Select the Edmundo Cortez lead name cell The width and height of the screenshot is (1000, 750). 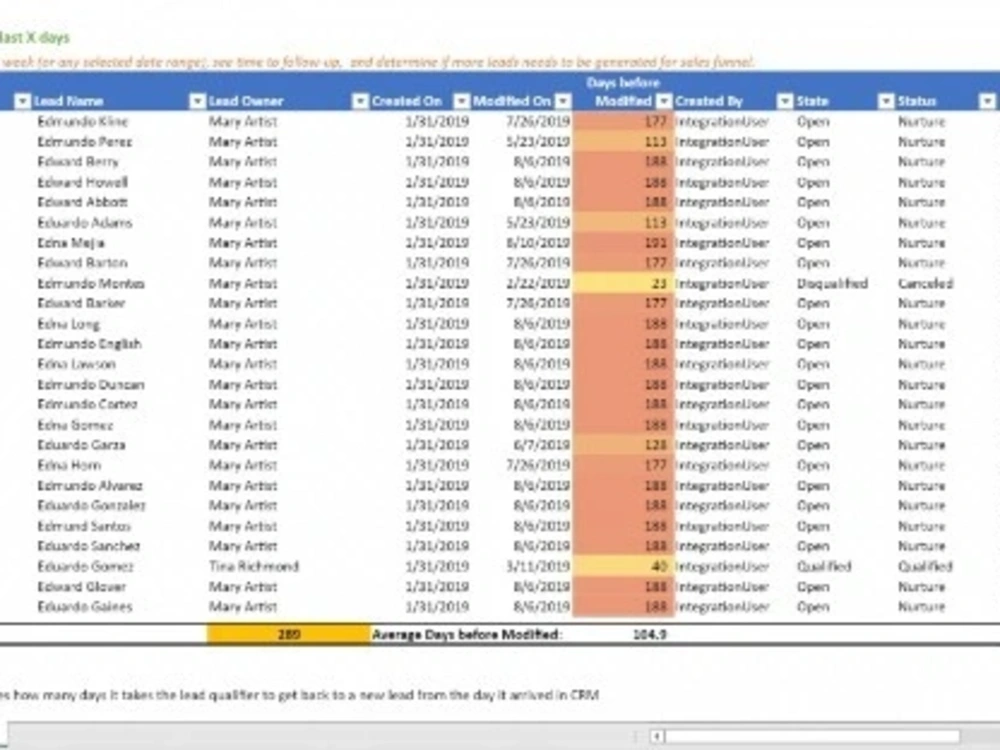(x=87, y=404)
